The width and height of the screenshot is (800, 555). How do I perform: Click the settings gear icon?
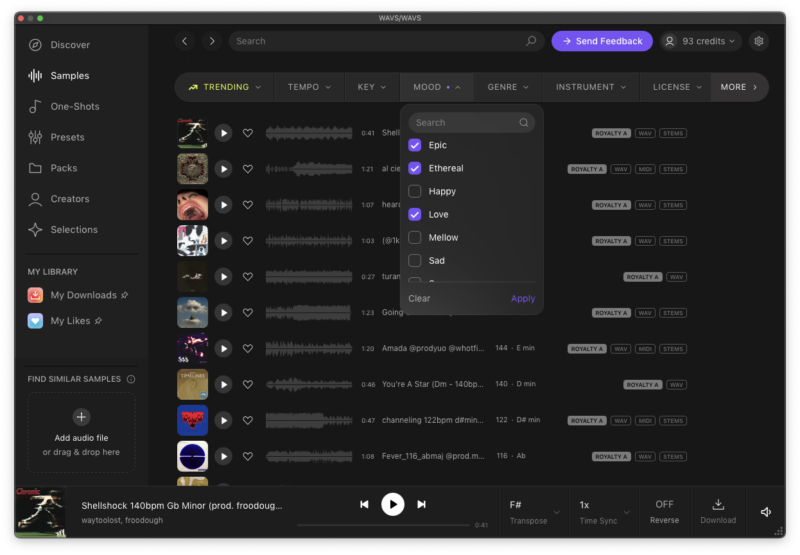(759, 41)
